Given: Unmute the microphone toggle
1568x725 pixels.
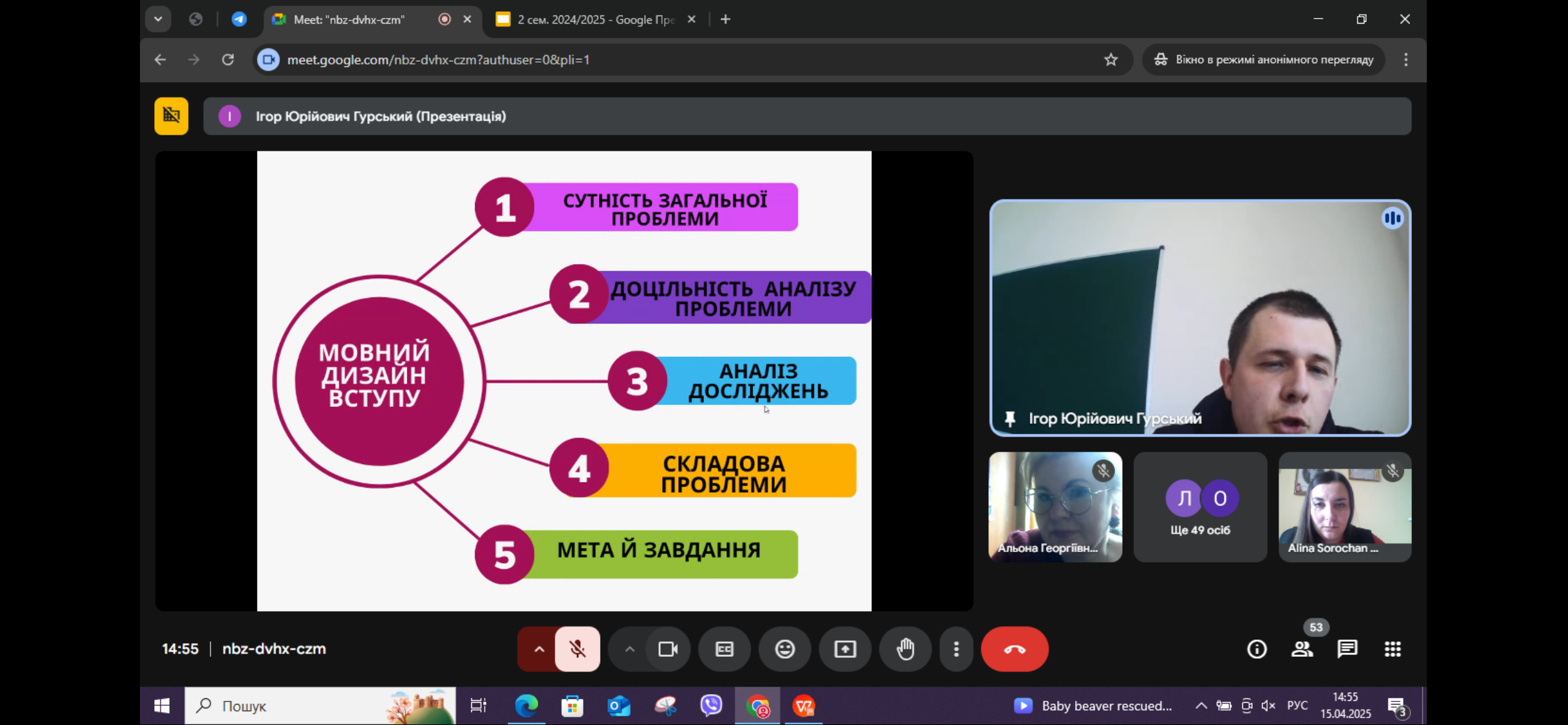Looking at the screenshot, I should pos(577,649).
